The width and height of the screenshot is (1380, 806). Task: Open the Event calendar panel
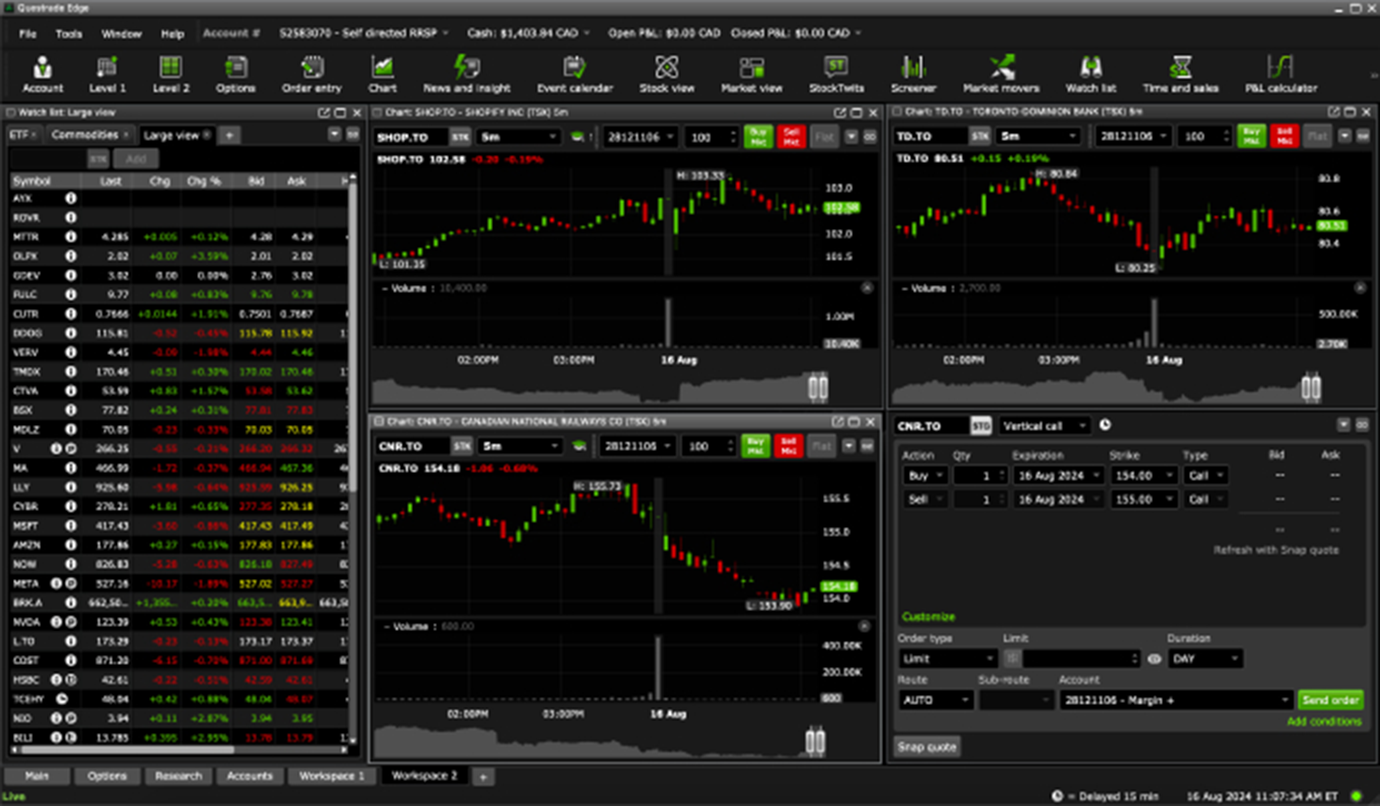point(575,73)
